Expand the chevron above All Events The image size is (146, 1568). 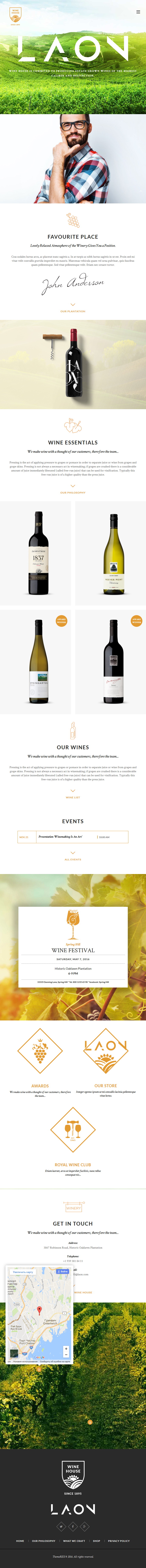73,853
